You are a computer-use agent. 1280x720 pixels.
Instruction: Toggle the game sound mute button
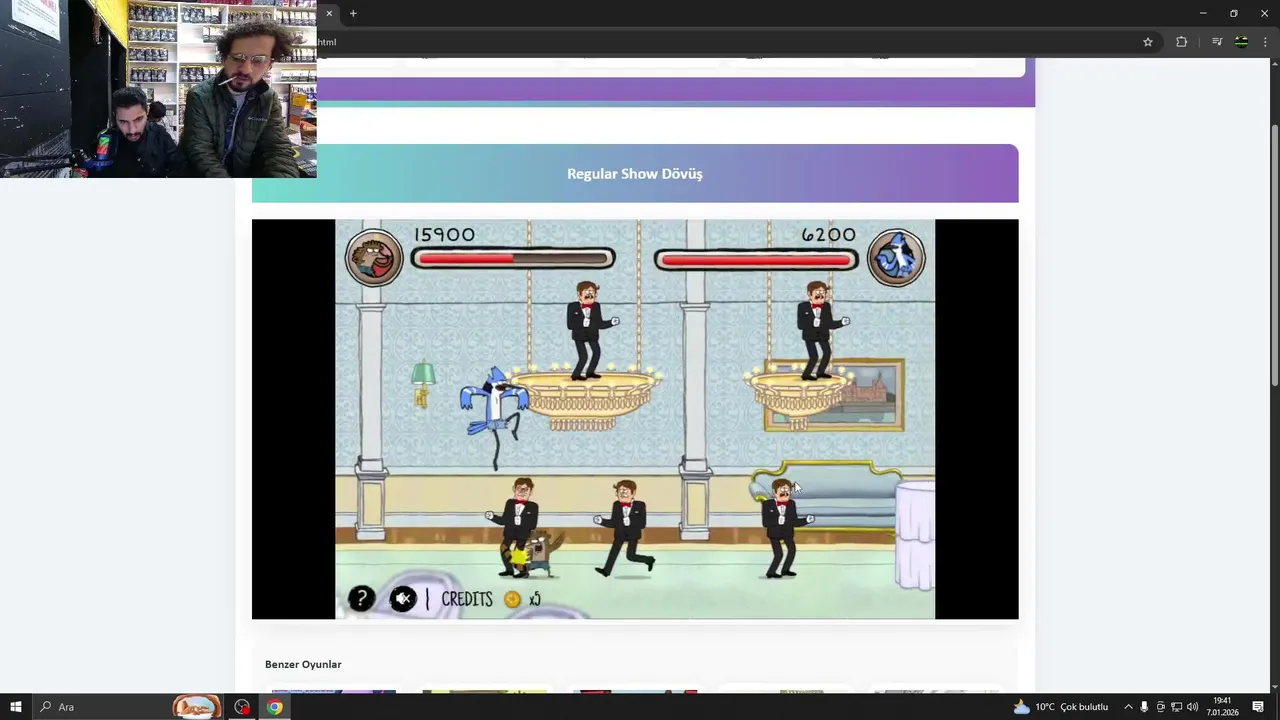(x=403, y=599)
